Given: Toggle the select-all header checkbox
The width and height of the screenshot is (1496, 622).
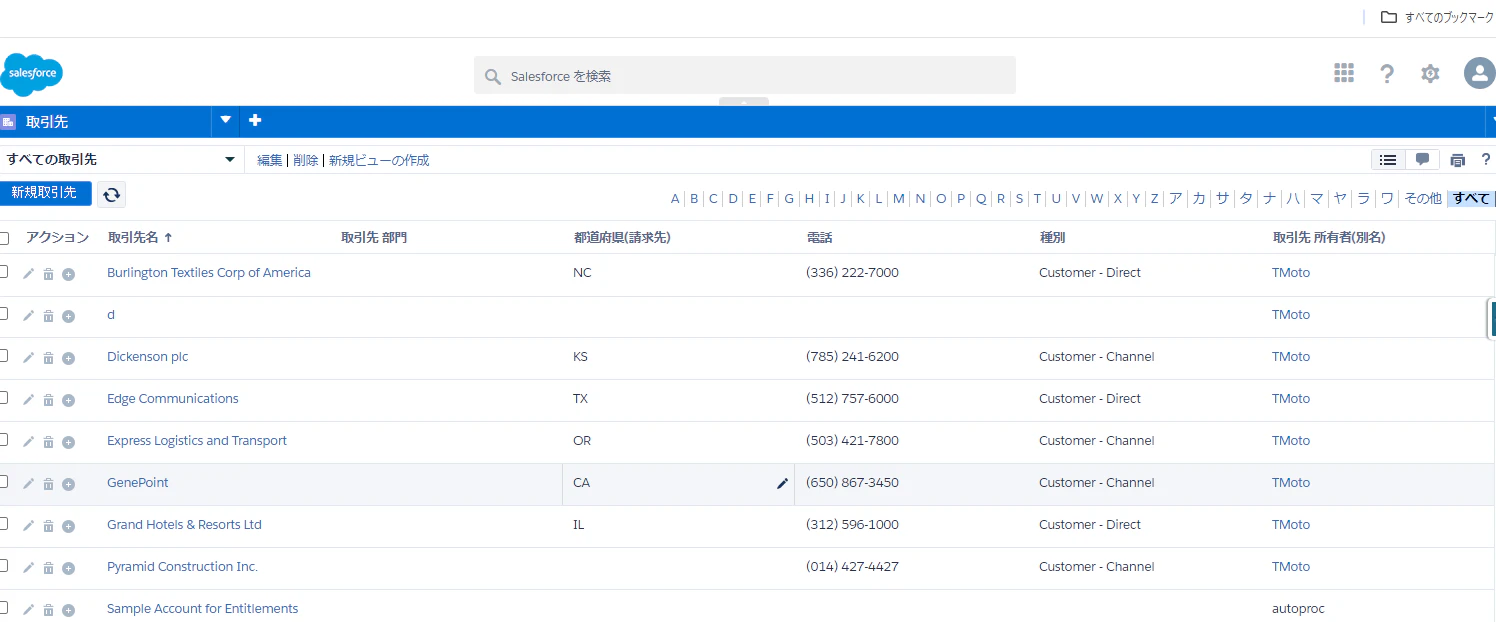Looking at the screenshot, I should tap(4, 238).
